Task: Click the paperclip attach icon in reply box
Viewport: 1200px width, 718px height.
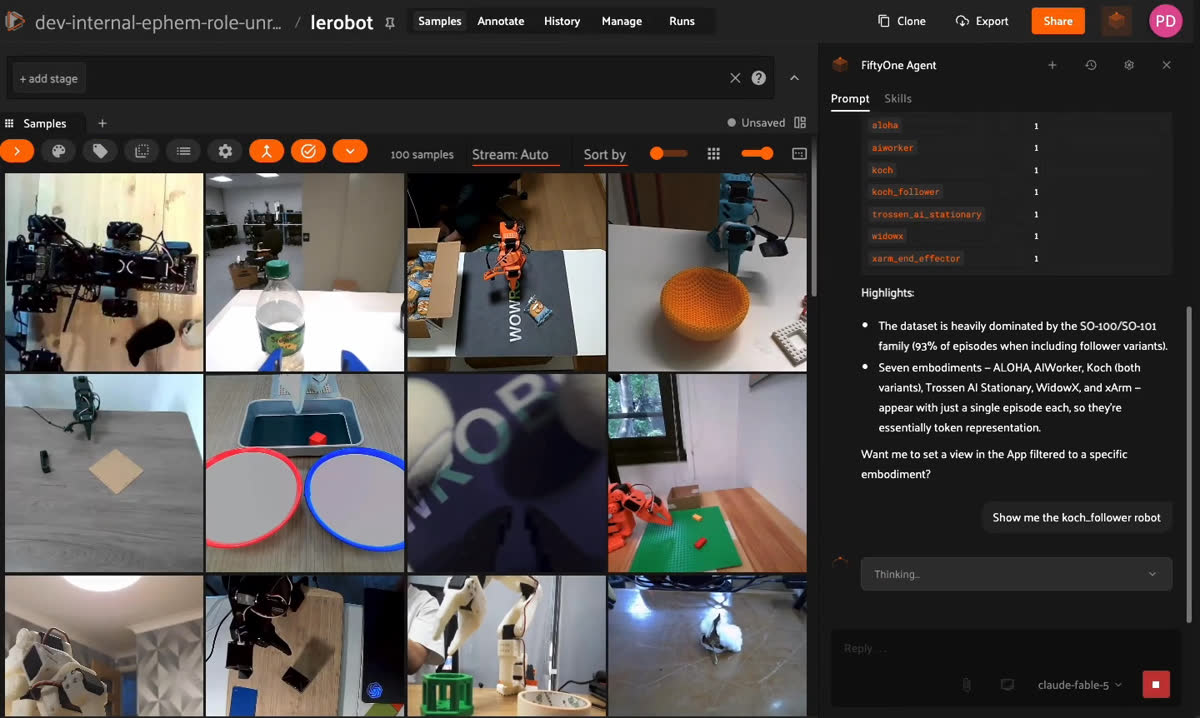Action: pyautogui.click(x=967, y=685)
